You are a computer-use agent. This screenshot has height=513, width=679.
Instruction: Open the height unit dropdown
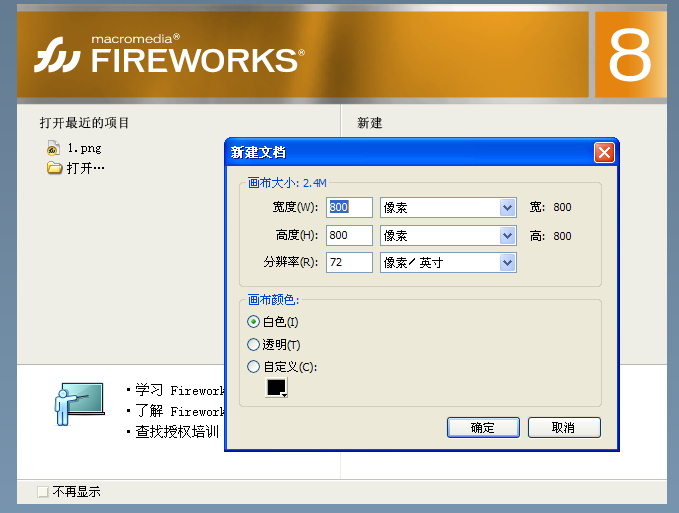coord(507,236)
